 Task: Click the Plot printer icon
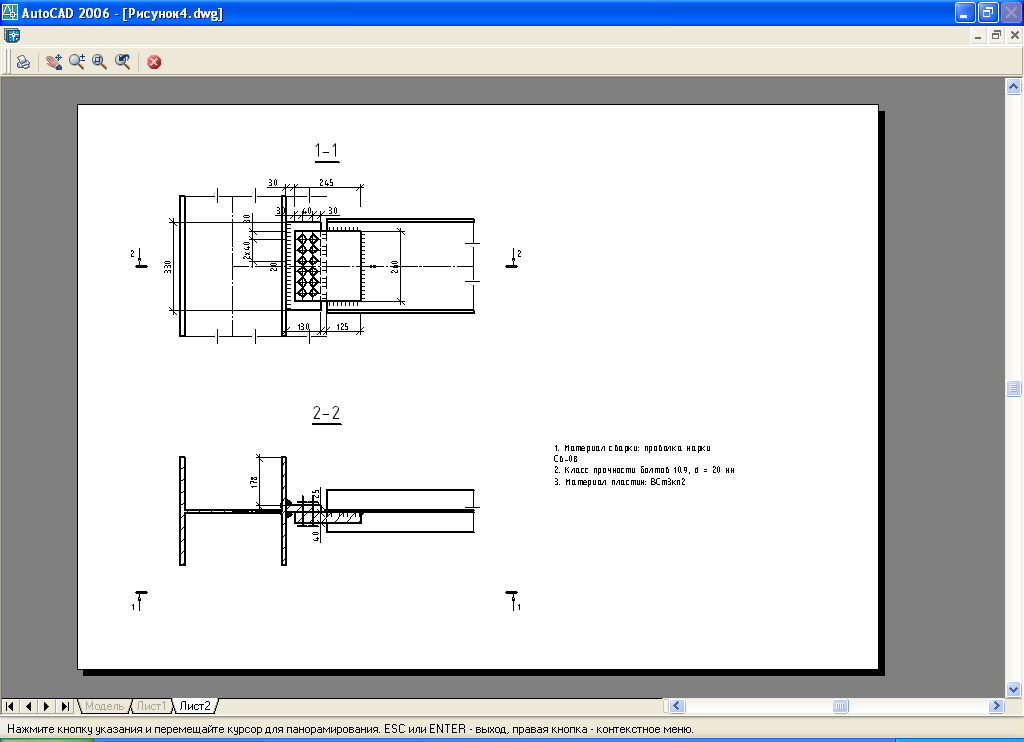point(22,62)
